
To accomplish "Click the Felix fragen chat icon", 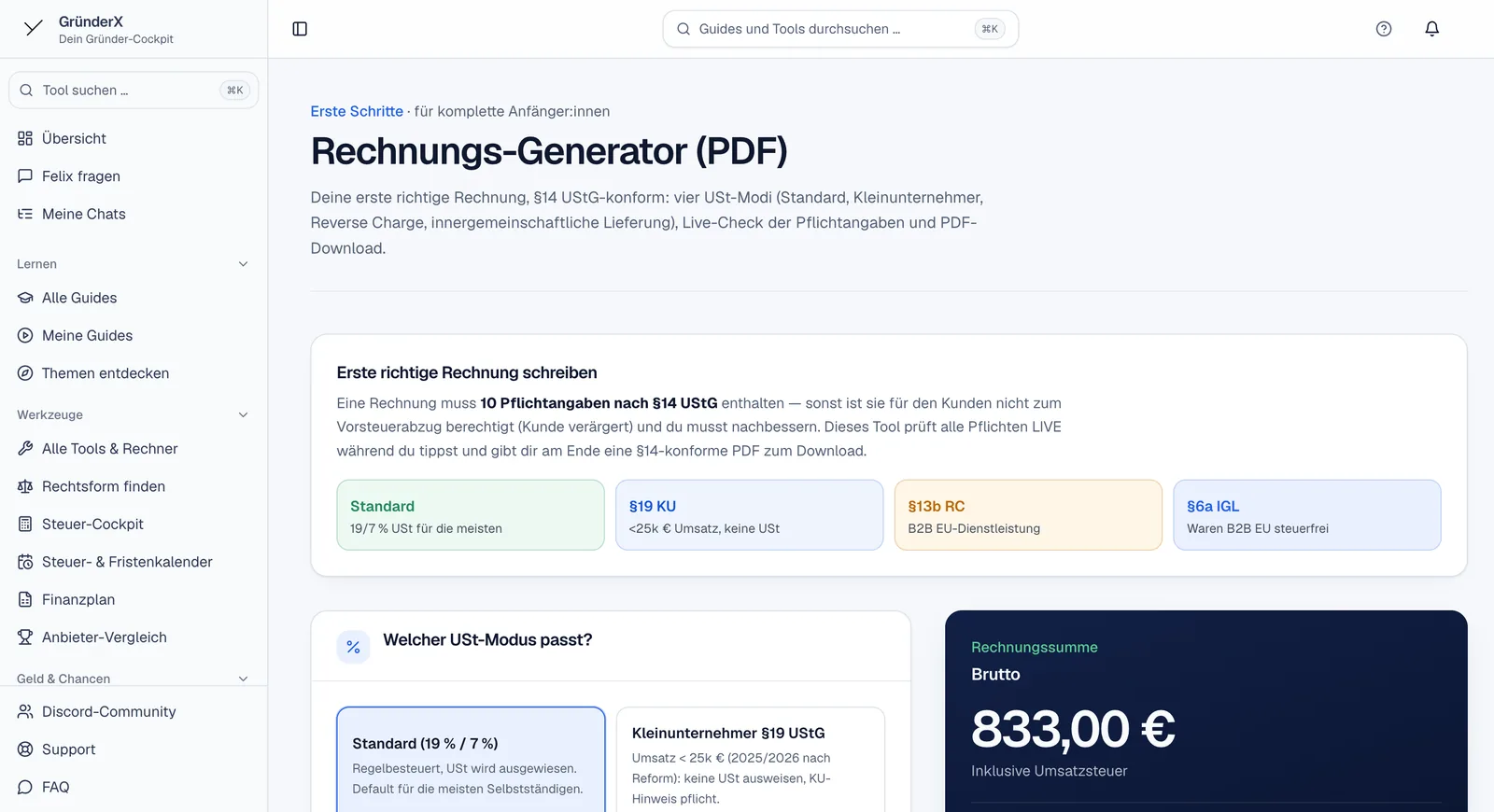I will (x=25, y=175).
